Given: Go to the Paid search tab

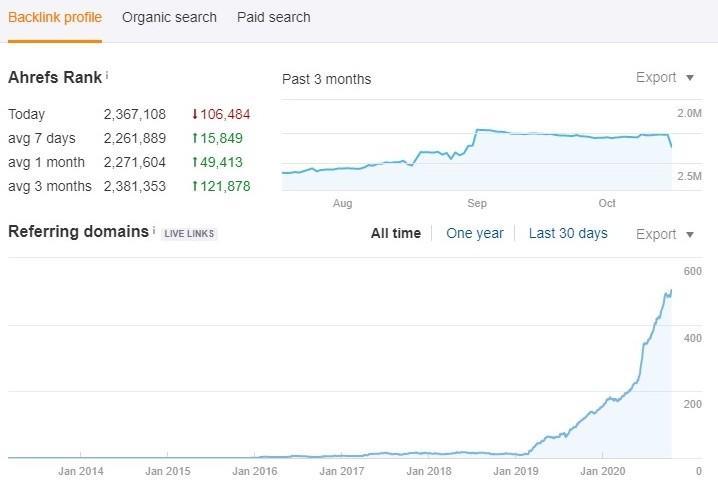Looking at the screenshot, I should 273,17.
